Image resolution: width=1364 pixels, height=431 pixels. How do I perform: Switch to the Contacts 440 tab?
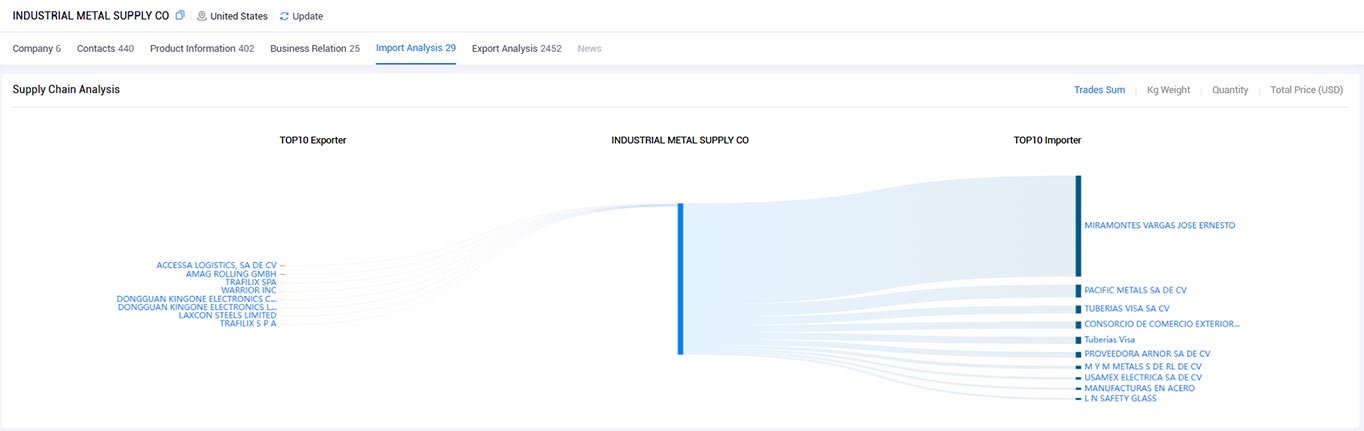[105, 48]
